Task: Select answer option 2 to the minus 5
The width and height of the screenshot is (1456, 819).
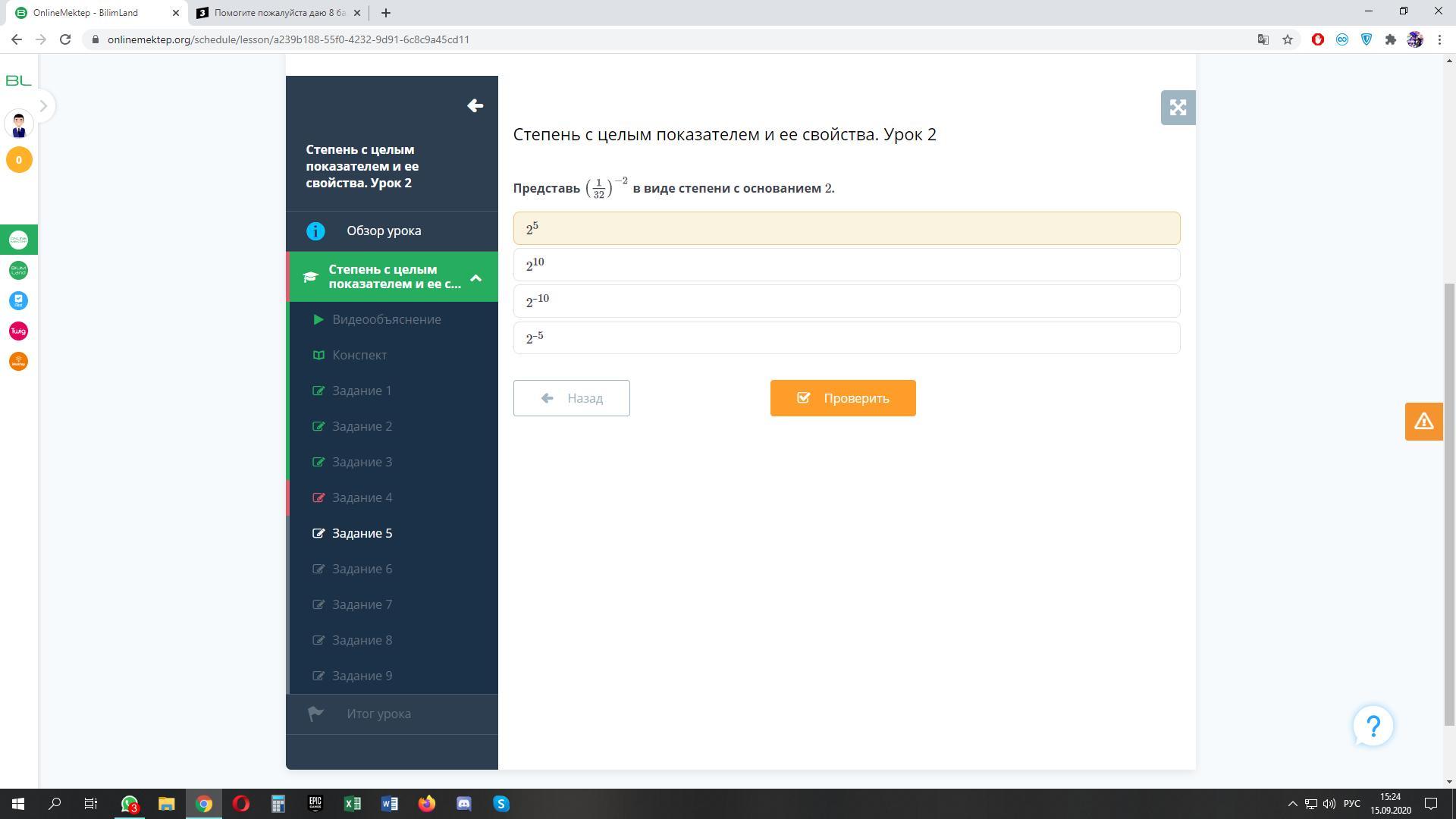Action: [x=846, y=337]
